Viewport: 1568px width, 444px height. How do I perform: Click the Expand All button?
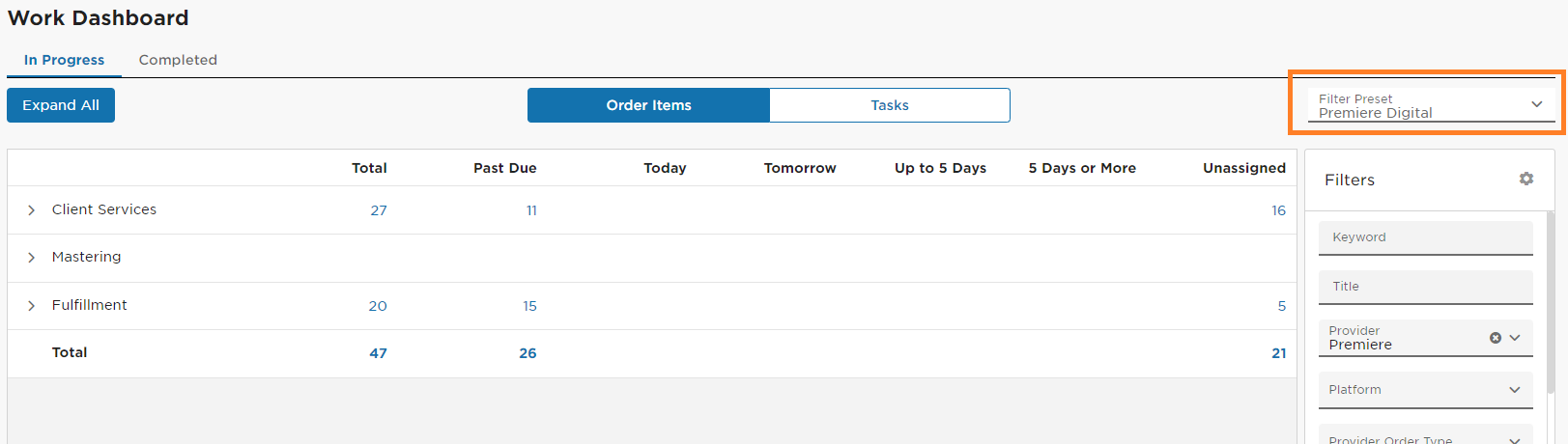point(61,105)
